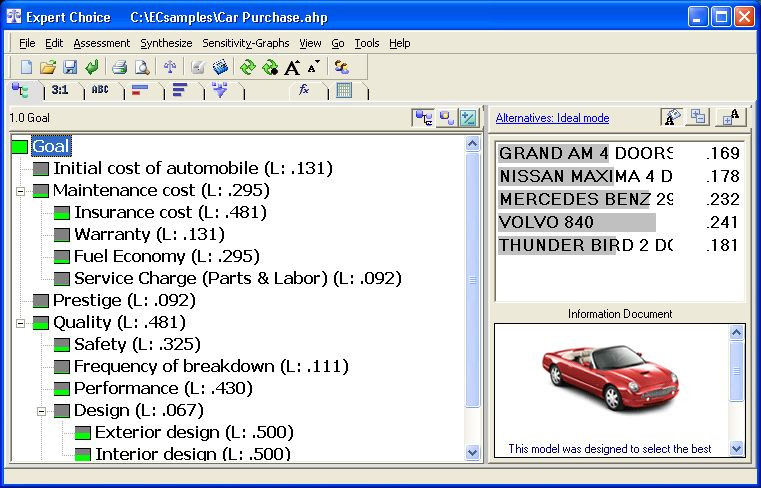The height and width of the screenshot is (488, 761).
Task: Click green arrows icon with black dot
Action: pos(270,67)
